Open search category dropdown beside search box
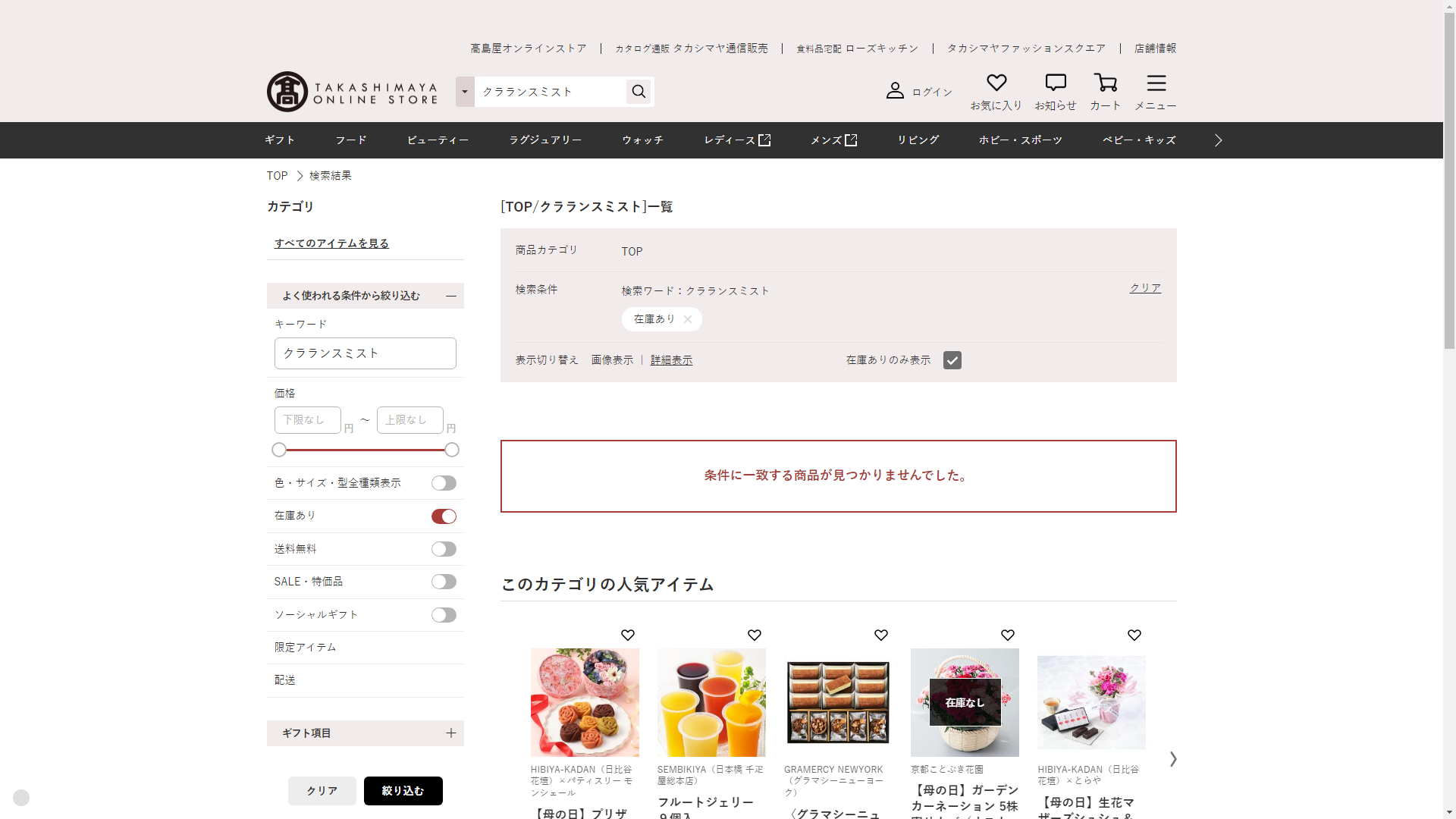 click(465, 92)
